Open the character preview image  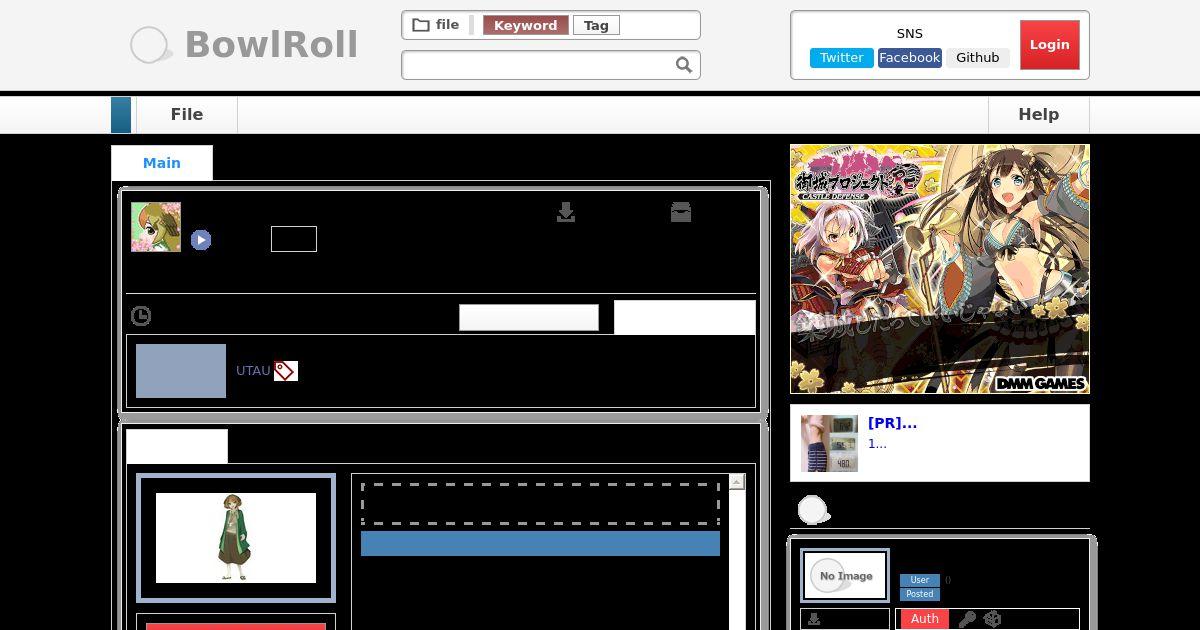[x=236, y=538]
